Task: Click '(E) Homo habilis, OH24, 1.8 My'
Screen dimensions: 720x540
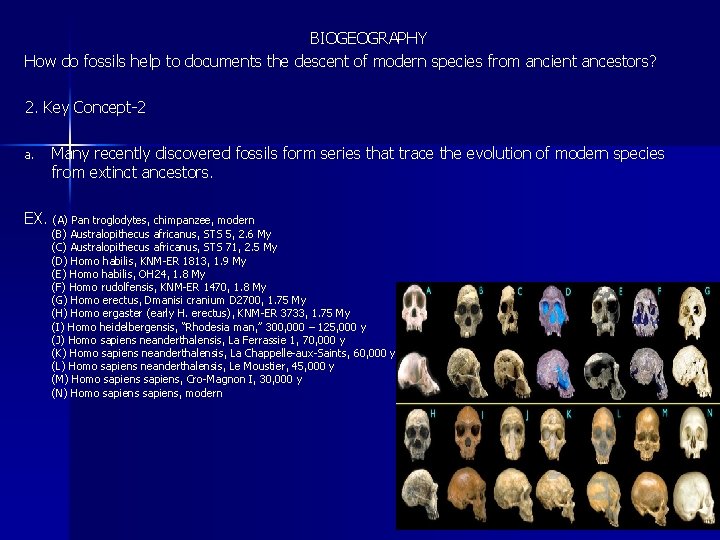Action: pyautogui.click(x=128, y=274)
